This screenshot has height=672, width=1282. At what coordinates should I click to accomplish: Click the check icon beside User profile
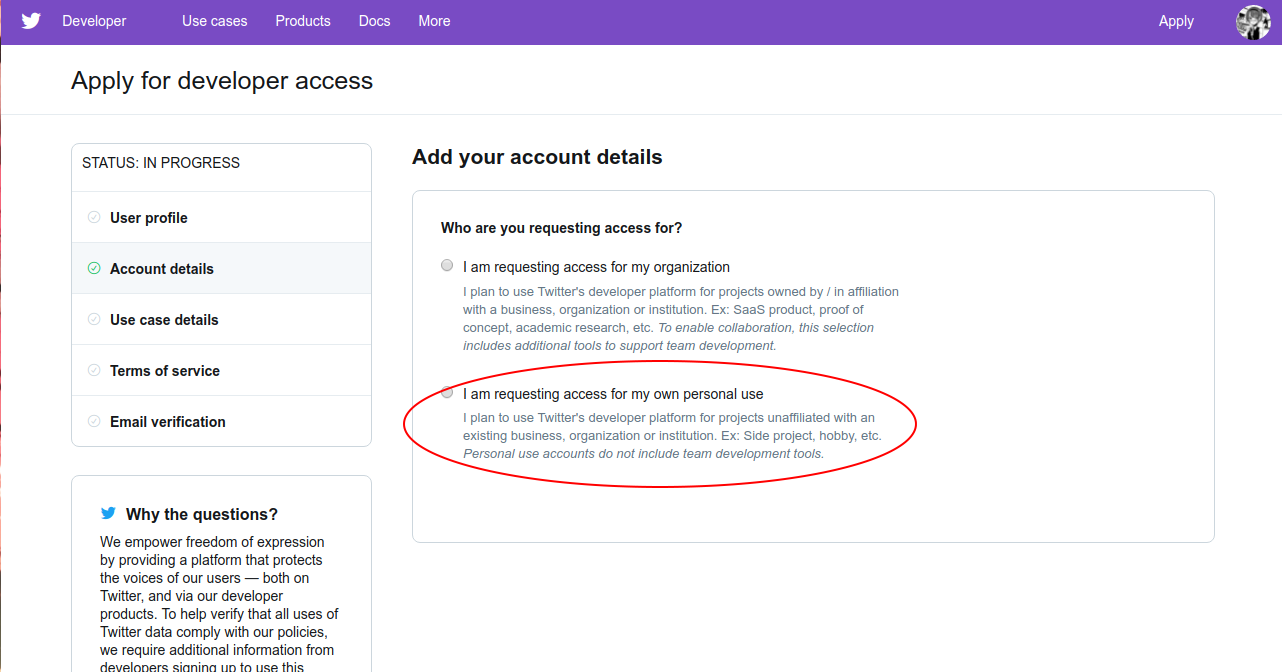tap(93, 217)
